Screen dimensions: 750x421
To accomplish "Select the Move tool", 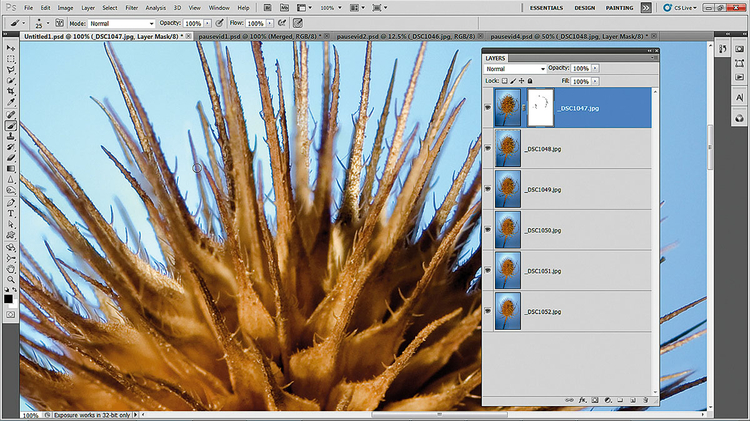I will (11, 48).
